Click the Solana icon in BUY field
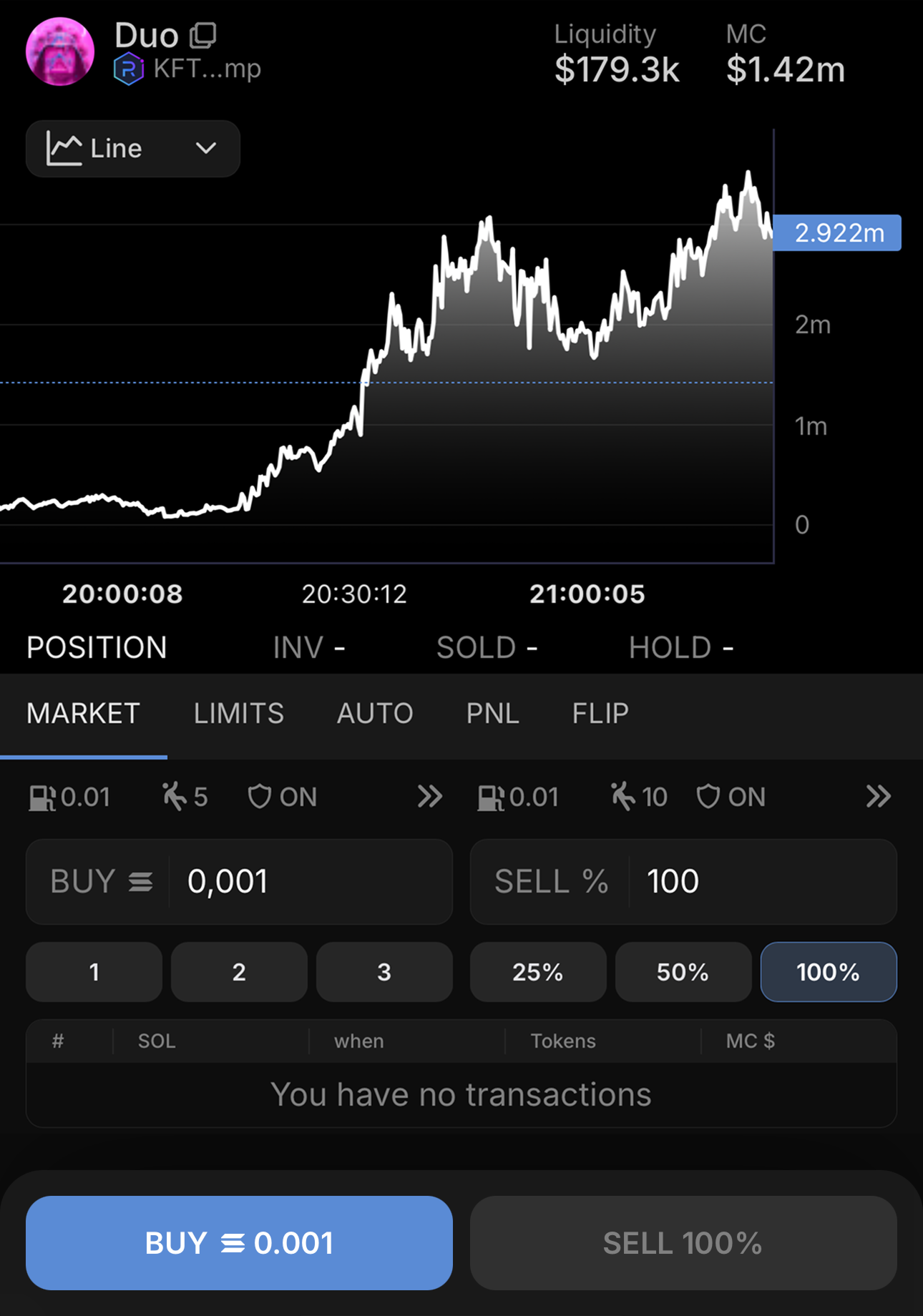The image size is (923, 1316). pos(141,883)
